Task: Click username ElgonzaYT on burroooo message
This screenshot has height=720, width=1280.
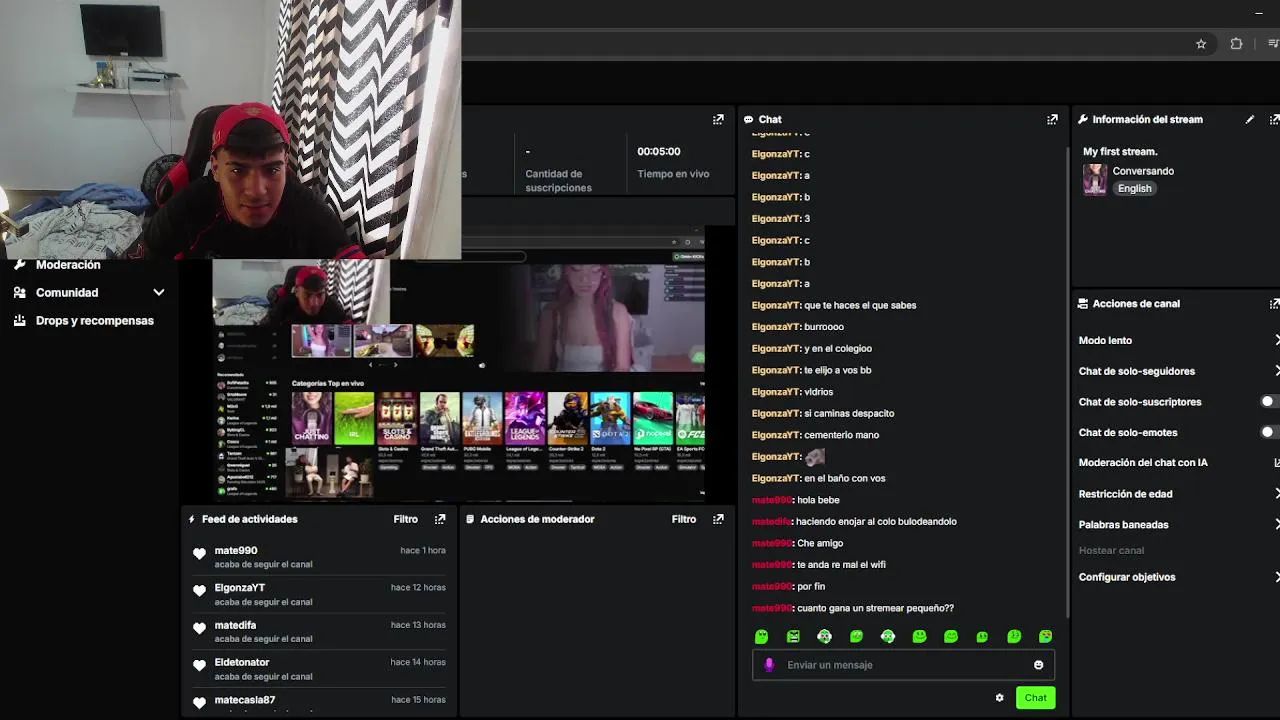Action: click(x=775, y=327)
